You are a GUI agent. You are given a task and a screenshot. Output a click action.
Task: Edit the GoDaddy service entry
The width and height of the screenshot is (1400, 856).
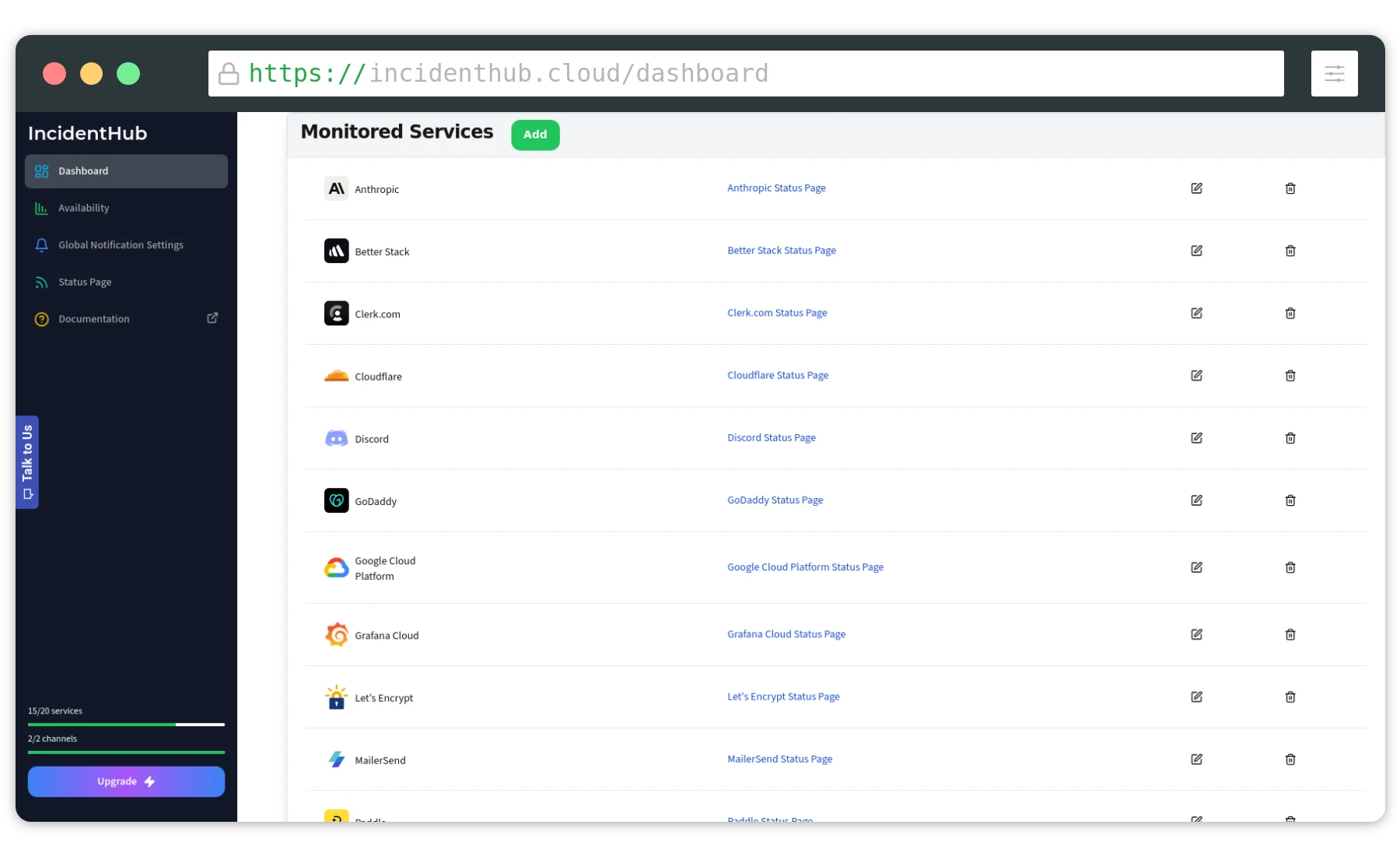point(1196,500)
